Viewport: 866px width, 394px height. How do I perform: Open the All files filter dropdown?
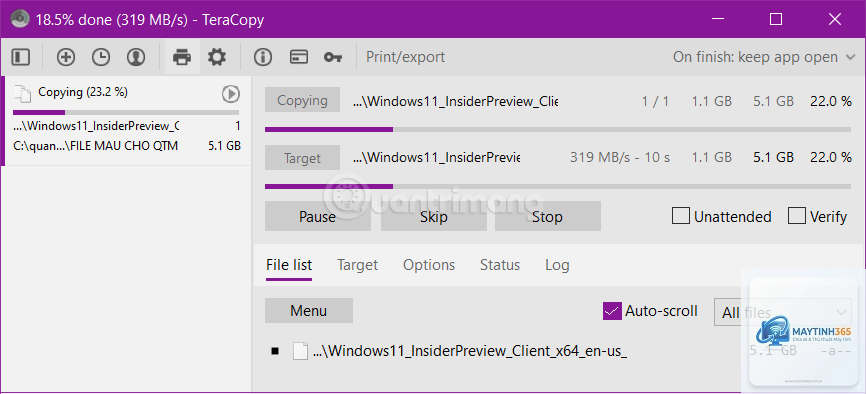coord(782,313)
